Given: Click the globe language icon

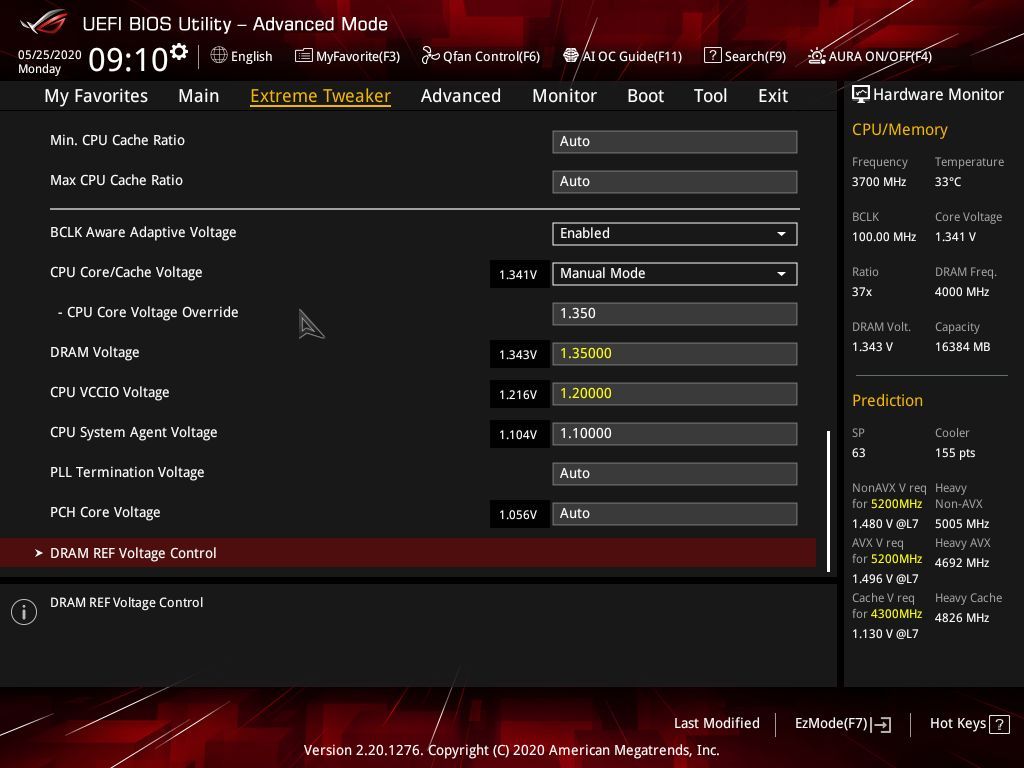Looking at the screenshot, I should (219, 55).
